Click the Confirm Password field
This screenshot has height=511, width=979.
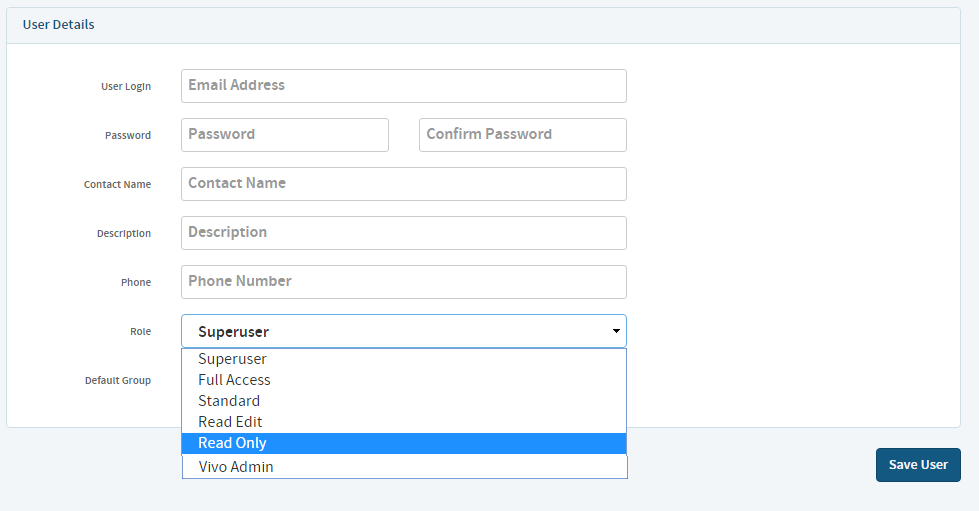[x=523, y=135]
